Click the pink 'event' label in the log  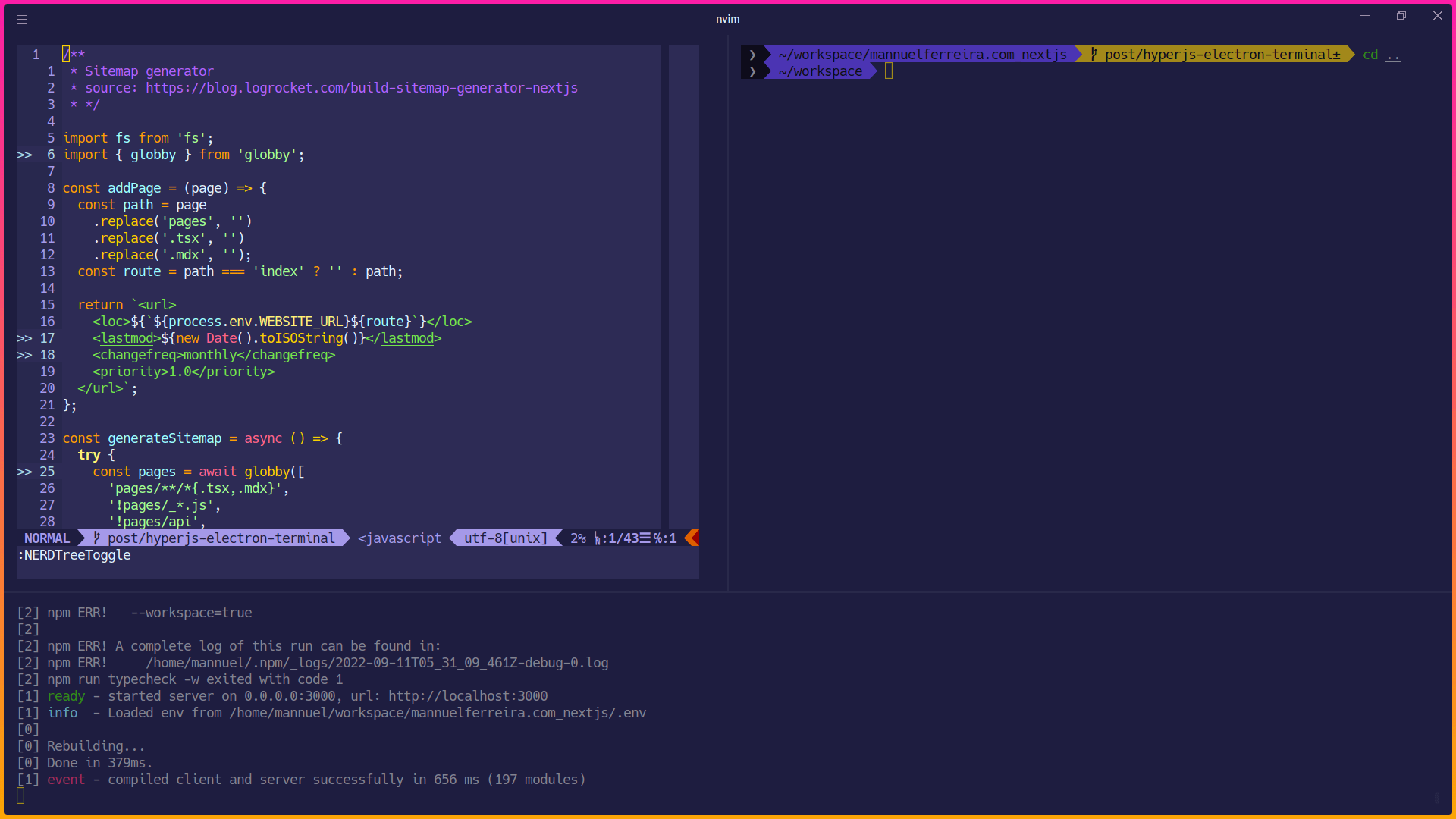click(66, 780)
